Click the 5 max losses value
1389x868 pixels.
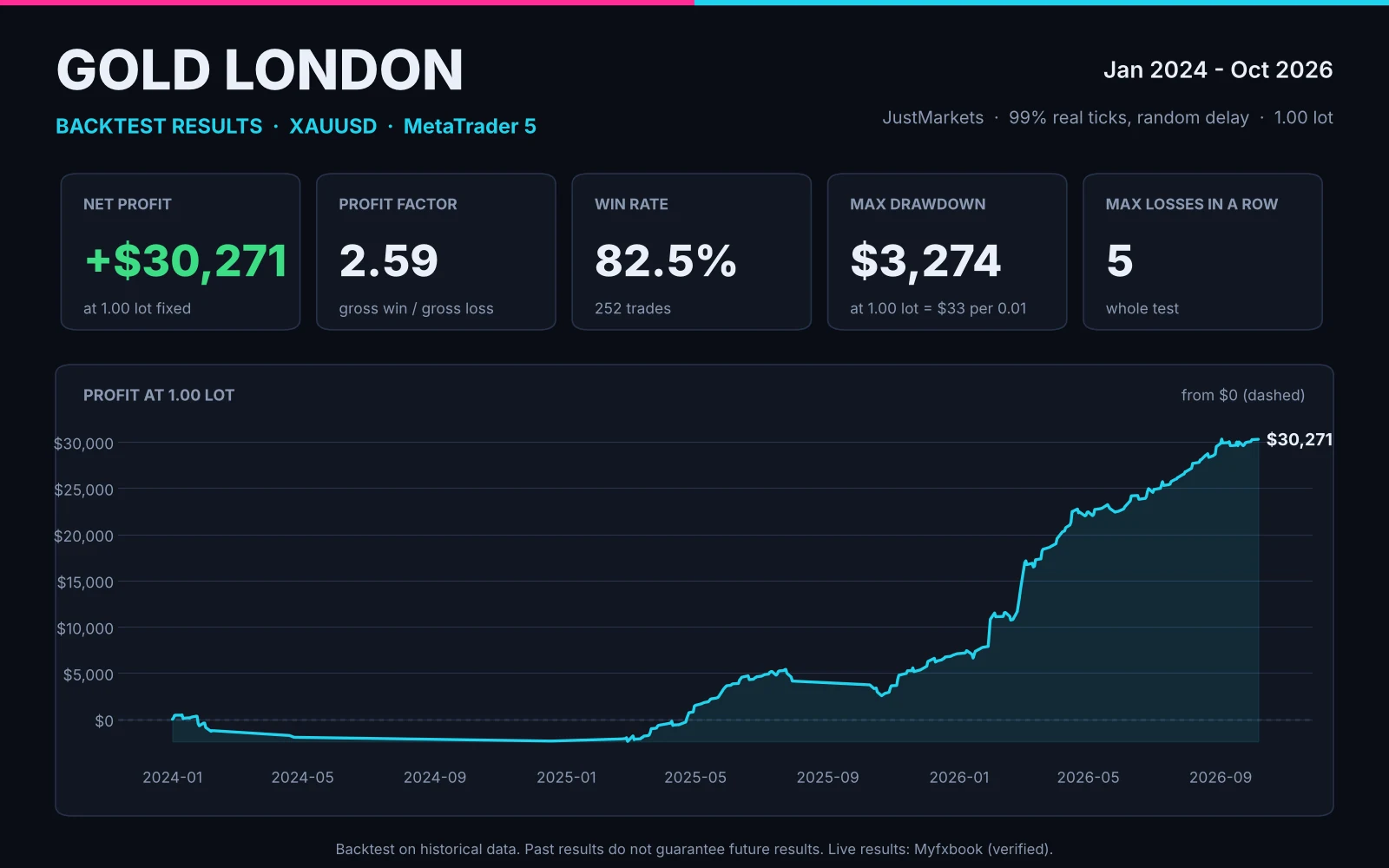tap(1120, 261)
